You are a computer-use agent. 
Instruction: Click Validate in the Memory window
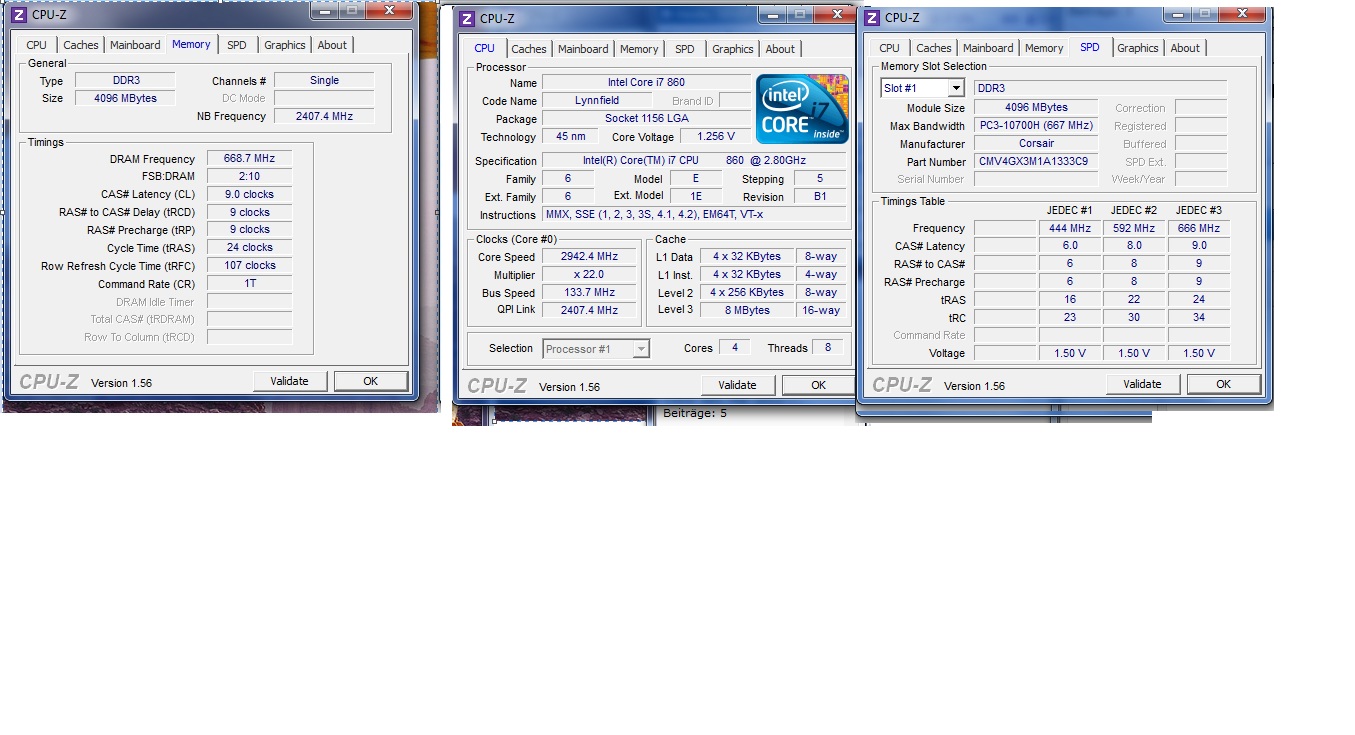tap(289, 381)
